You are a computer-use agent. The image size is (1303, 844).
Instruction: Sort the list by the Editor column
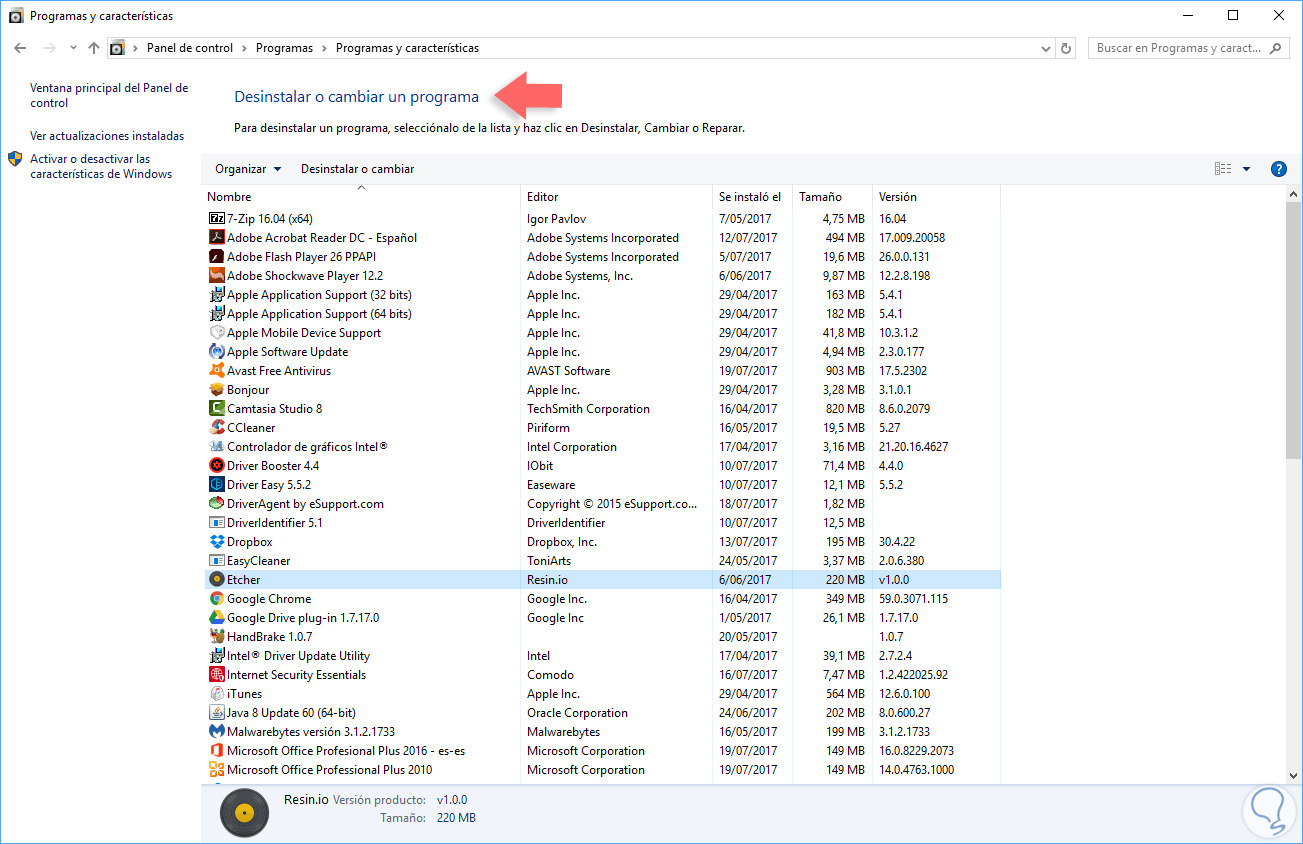[x=617, y=197]
